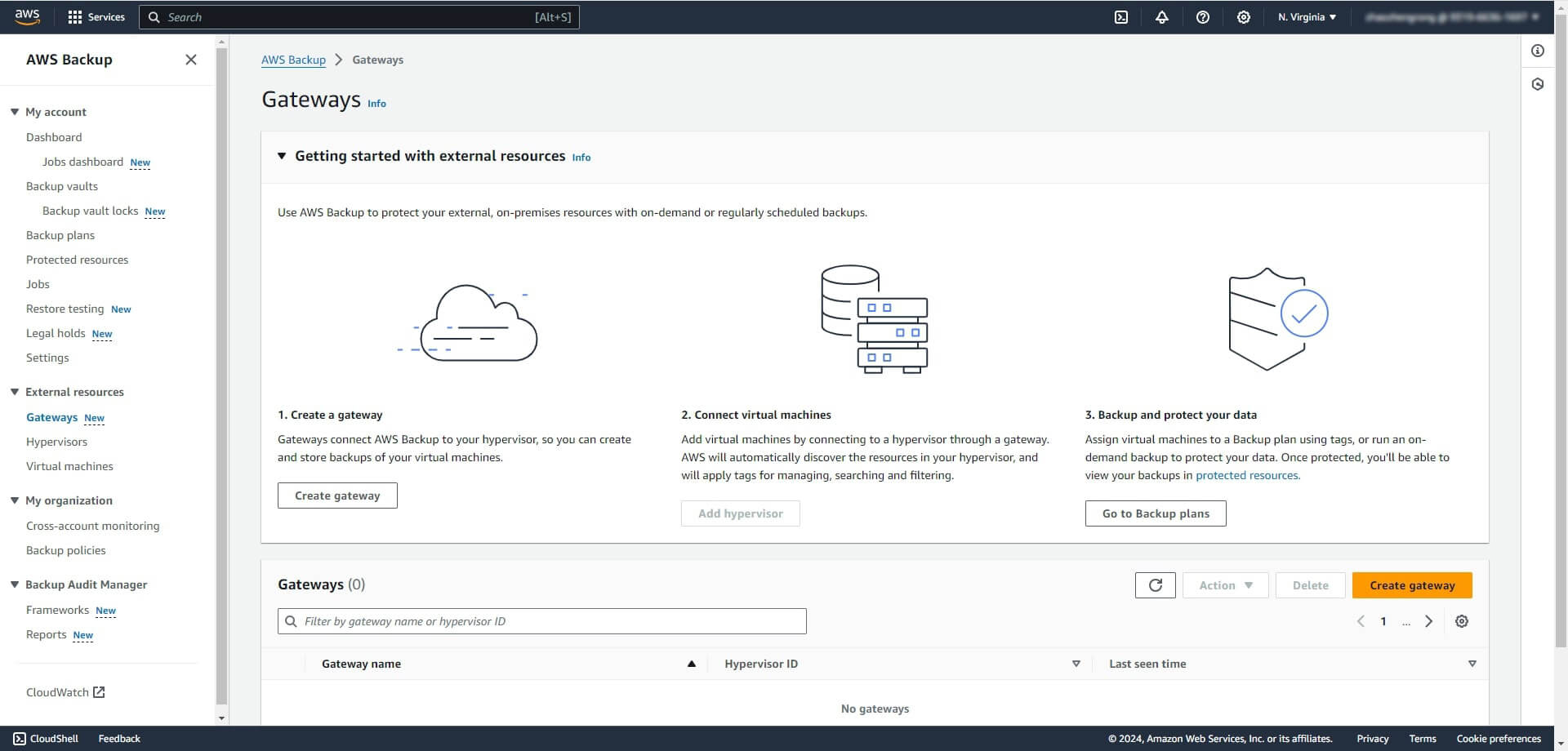Close the AWS Backup side navigation

(x=191, y=60)
